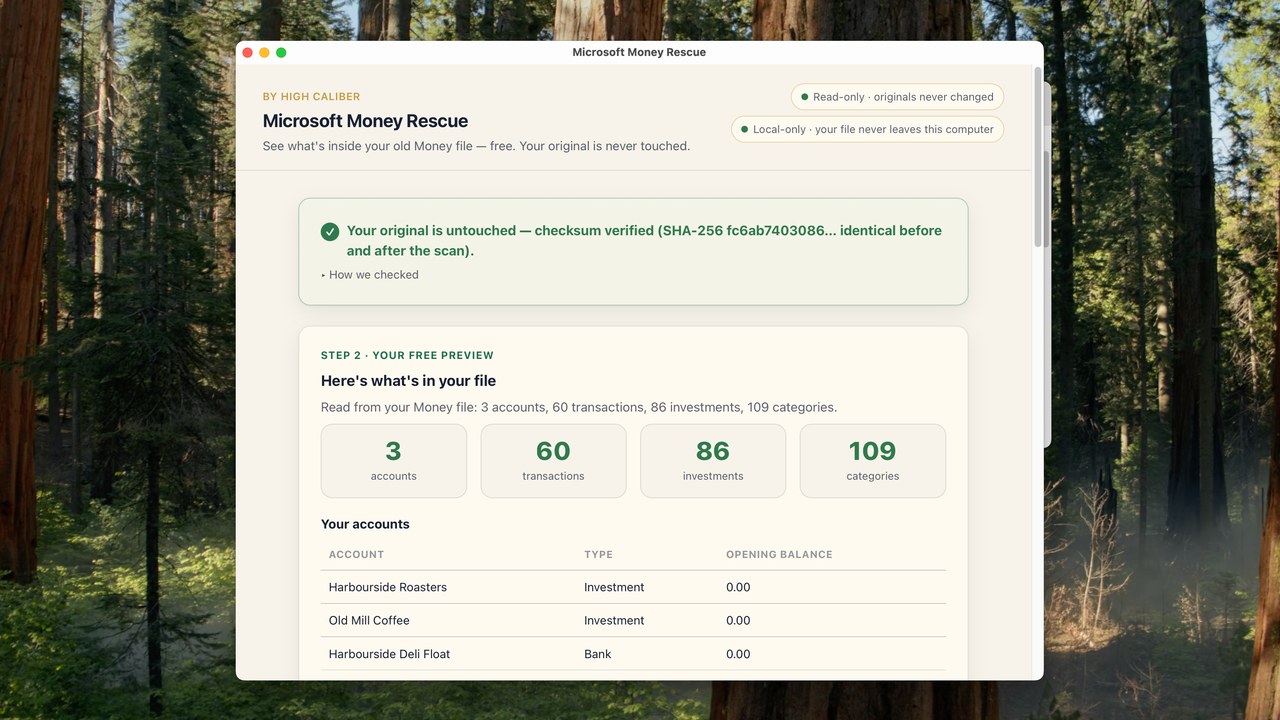Click the green checkmark verification icon

(330, 232)
